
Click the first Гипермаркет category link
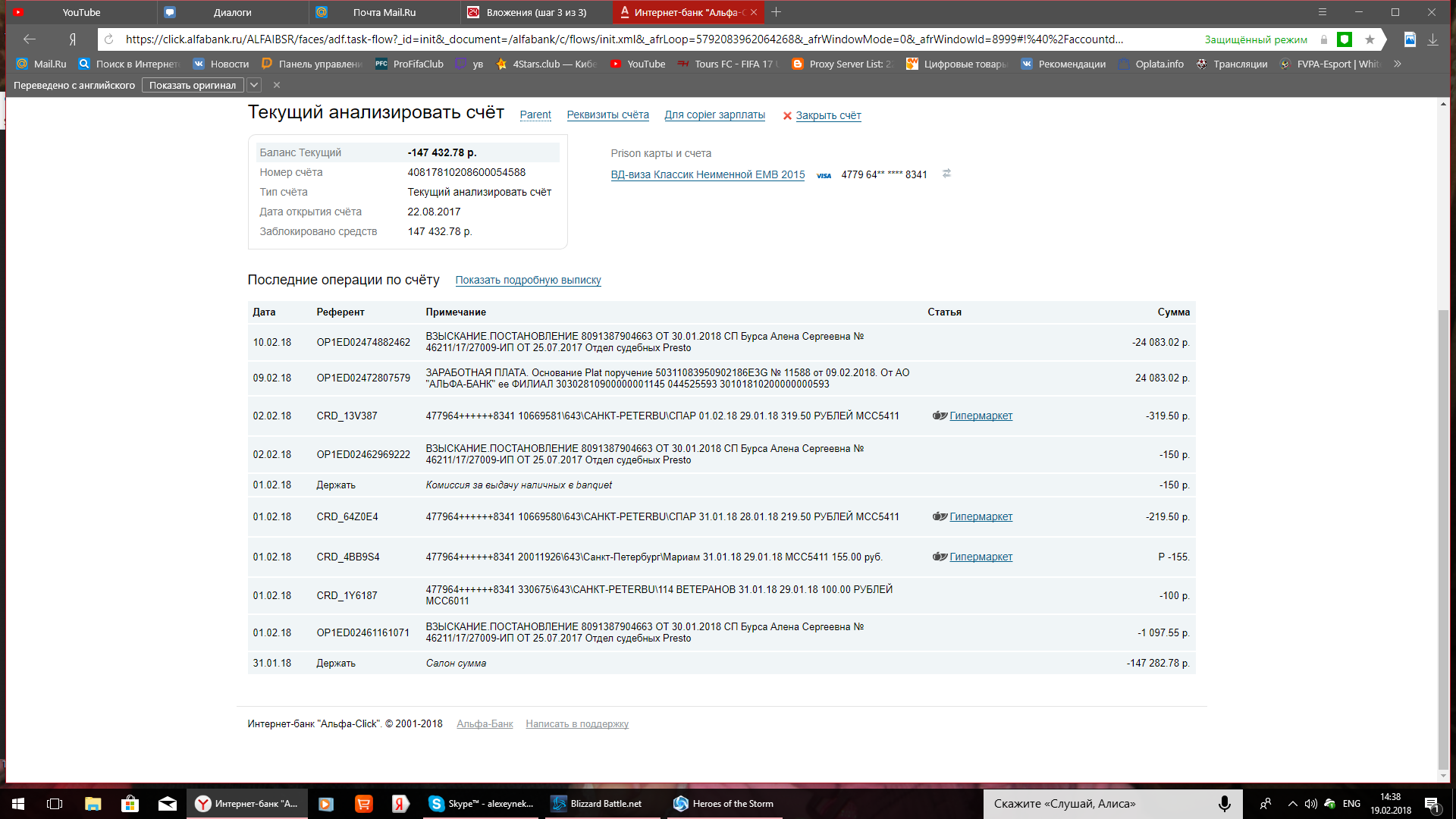981,416
